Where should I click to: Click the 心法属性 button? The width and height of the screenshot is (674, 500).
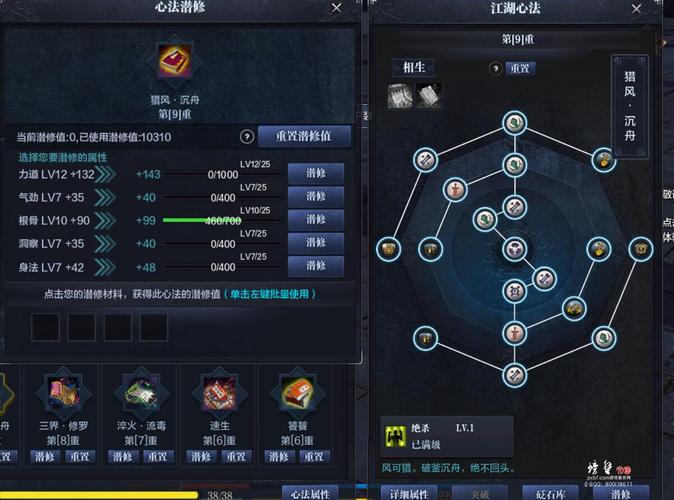coord(310,494)
